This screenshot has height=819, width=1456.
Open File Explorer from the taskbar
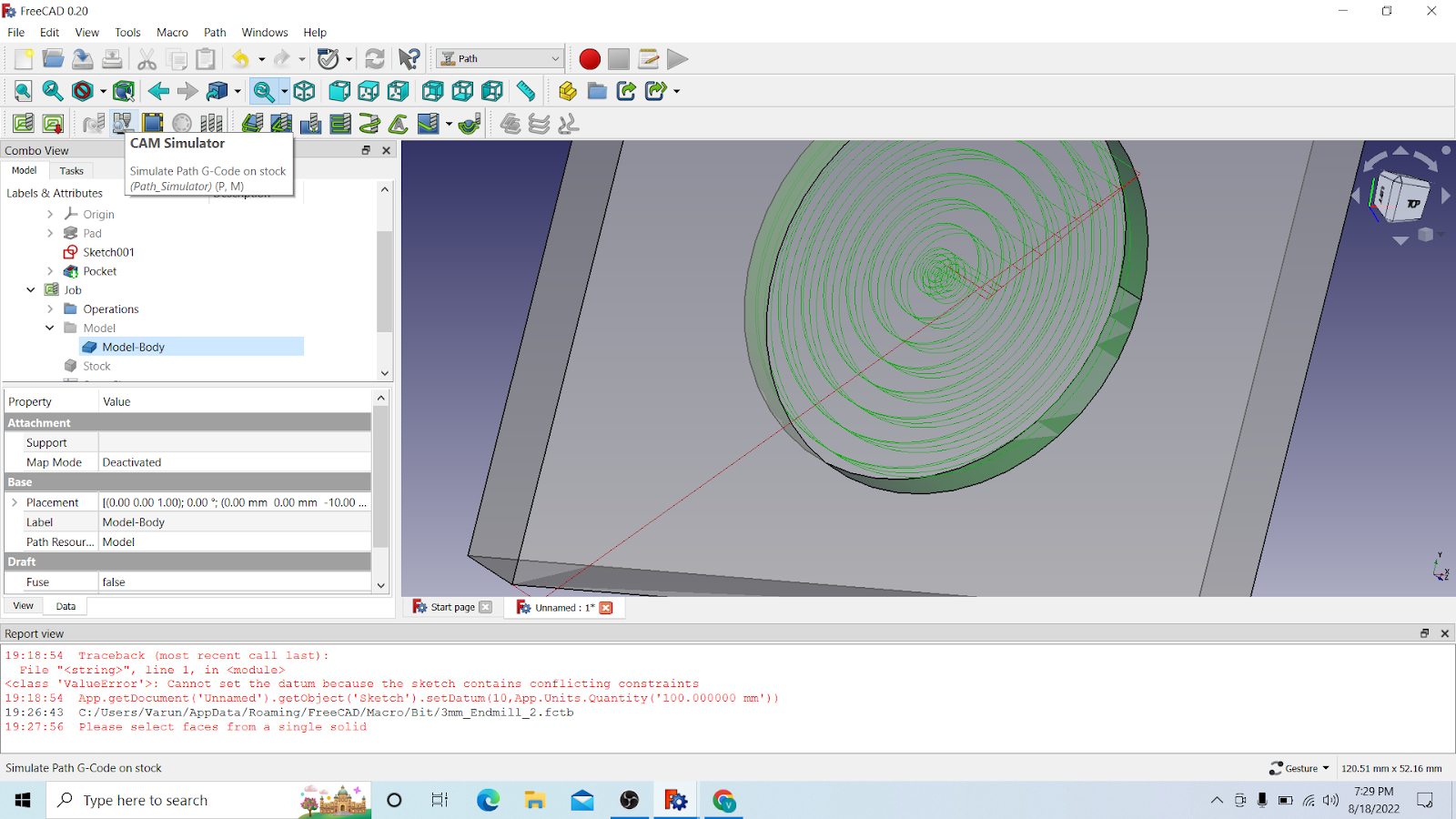535,800
